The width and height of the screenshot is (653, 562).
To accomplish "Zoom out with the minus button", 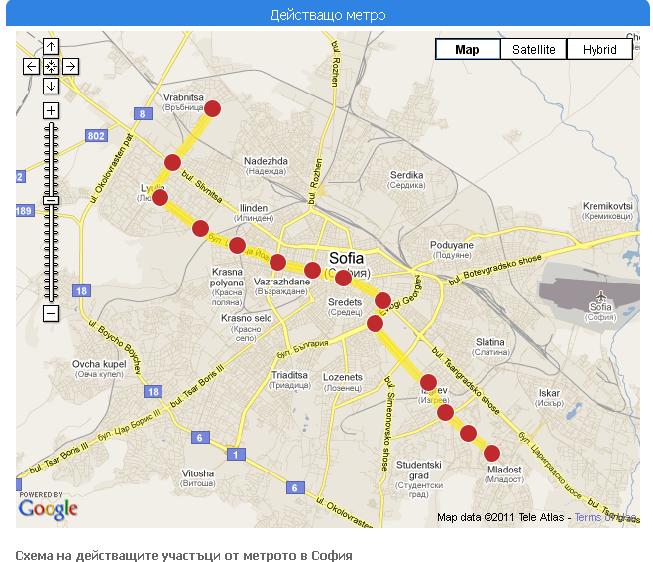I will (x=51, y=313).
